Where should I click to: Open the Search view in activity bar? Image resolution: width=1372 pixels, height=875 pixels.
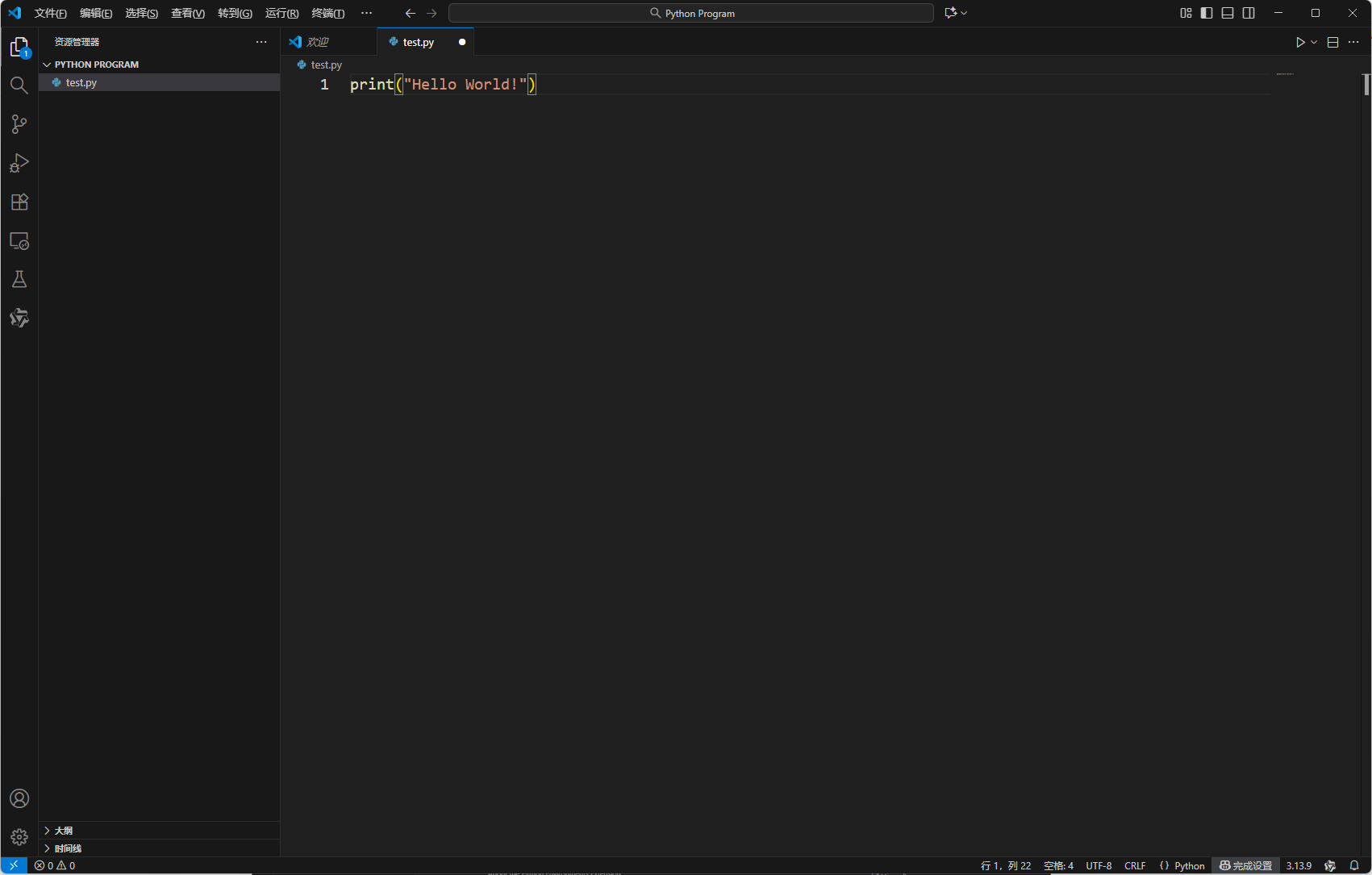[19, 85]
